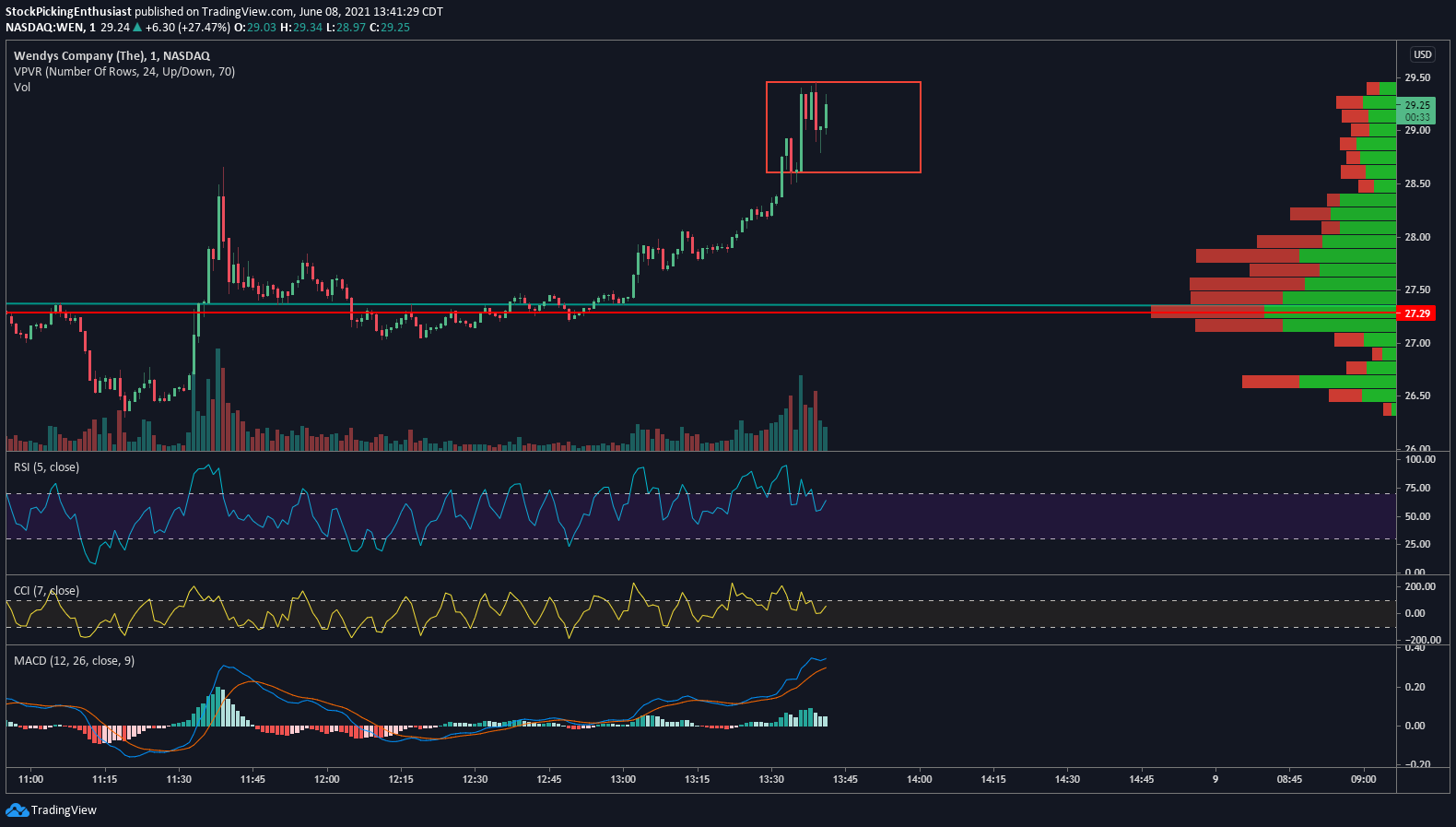Click the C:29.25 close value
Viewport: 1456px width, 827px height.
click(x=390, y=28)
